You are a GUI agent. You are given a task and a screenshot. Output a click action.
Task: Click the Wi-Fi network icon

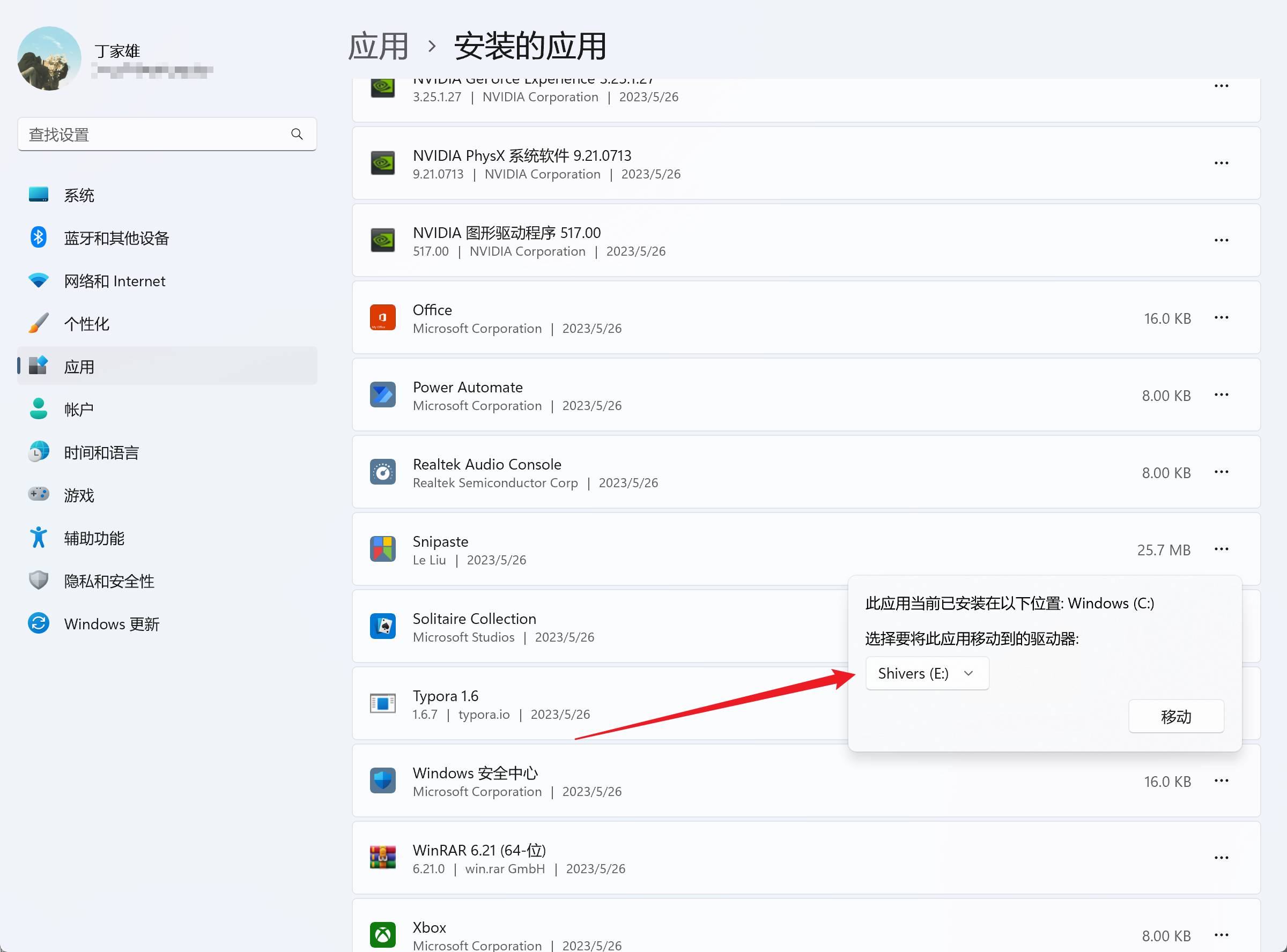39,281
